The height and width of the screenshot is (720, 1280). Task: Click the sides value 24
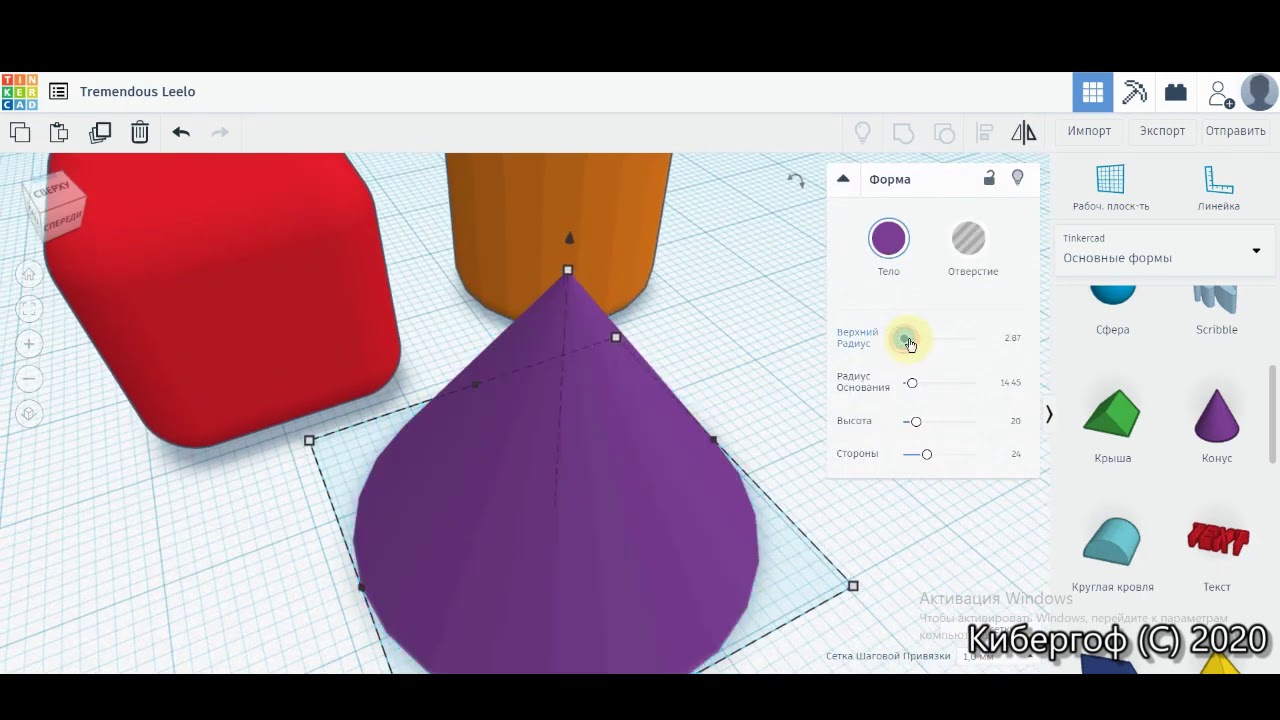coord(1016,454)
